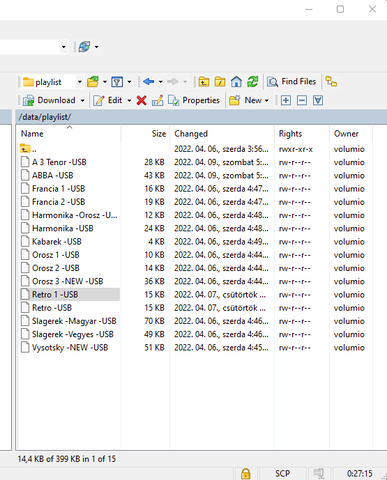Sort by the Name column header
Screen dimensions: 387x480
point(69,134)
